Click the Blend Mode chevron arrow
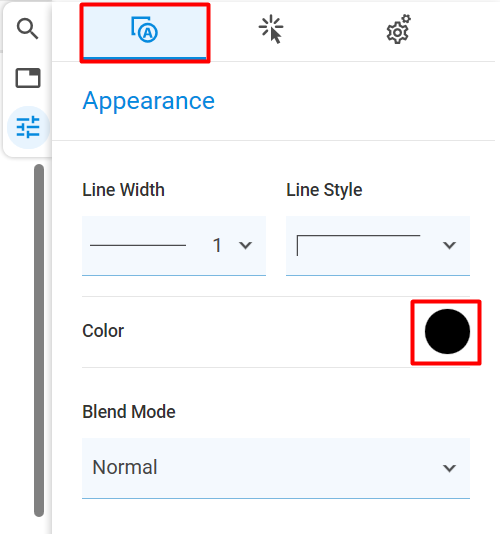Image resolution: width=500 pixels, height=534 pixels. click(449, 468)
